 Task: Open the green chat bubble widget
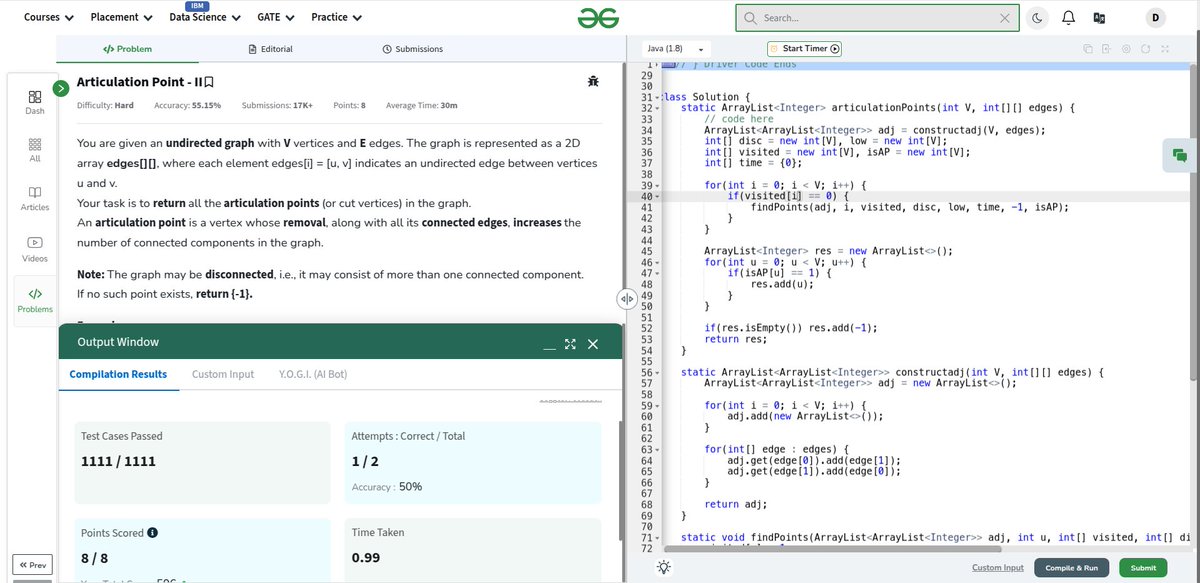(x=1180, y=155)
